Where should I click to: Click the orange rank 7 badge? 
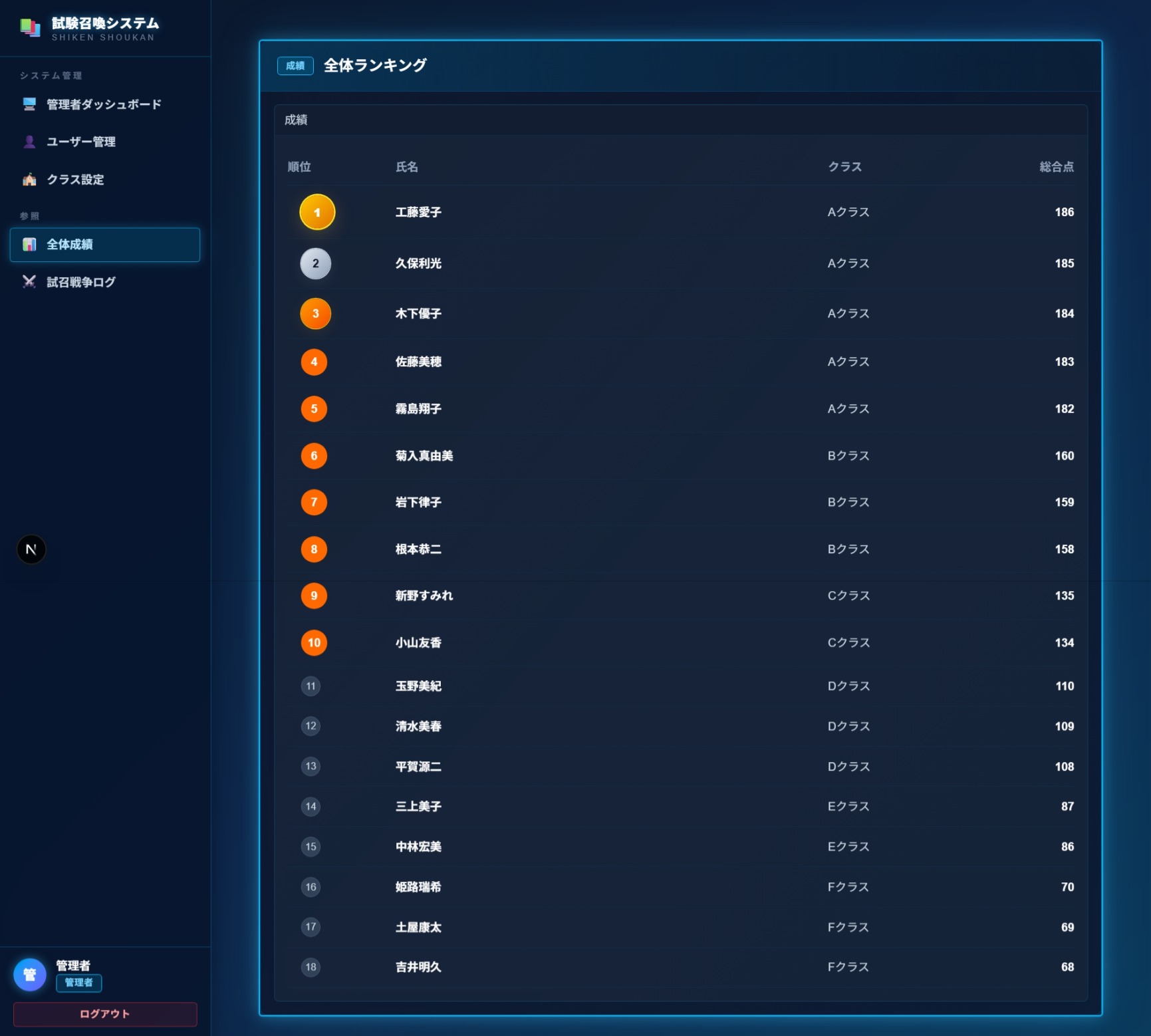tap(314, 502)
